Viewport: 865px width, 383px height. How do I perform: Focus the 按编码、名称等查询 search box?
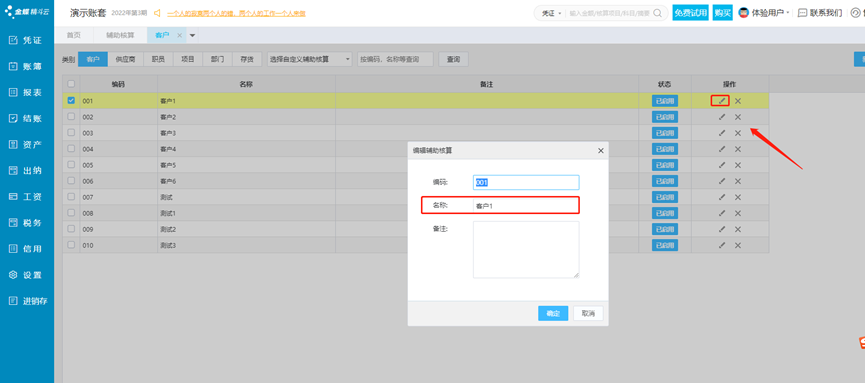click(395, 59)
